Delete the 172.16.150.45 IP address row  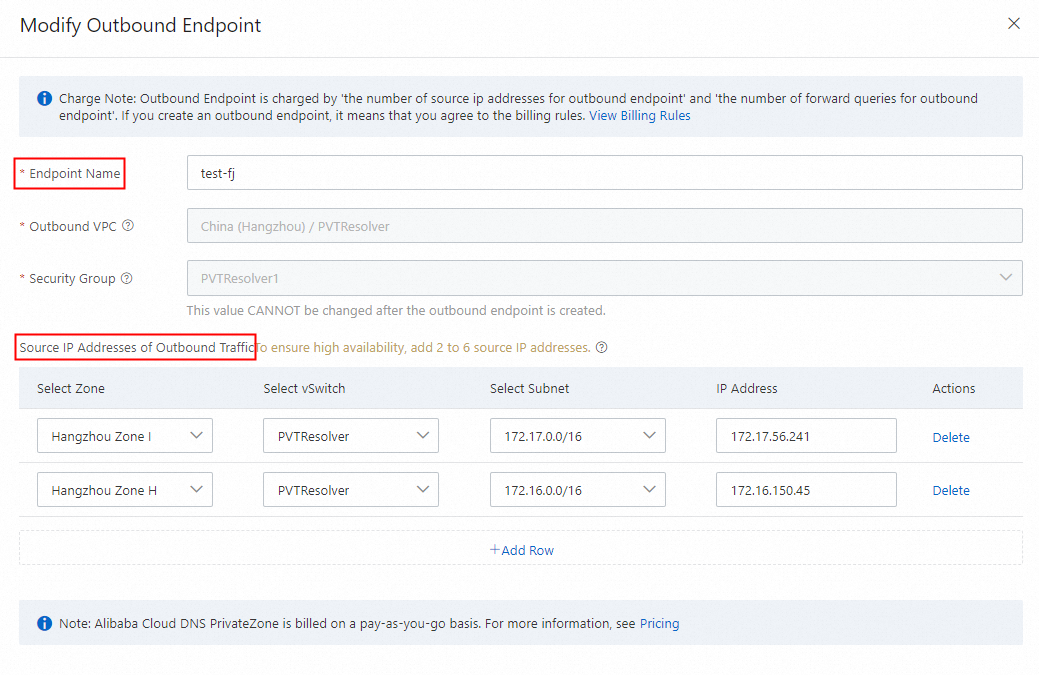tap(951, 490)
